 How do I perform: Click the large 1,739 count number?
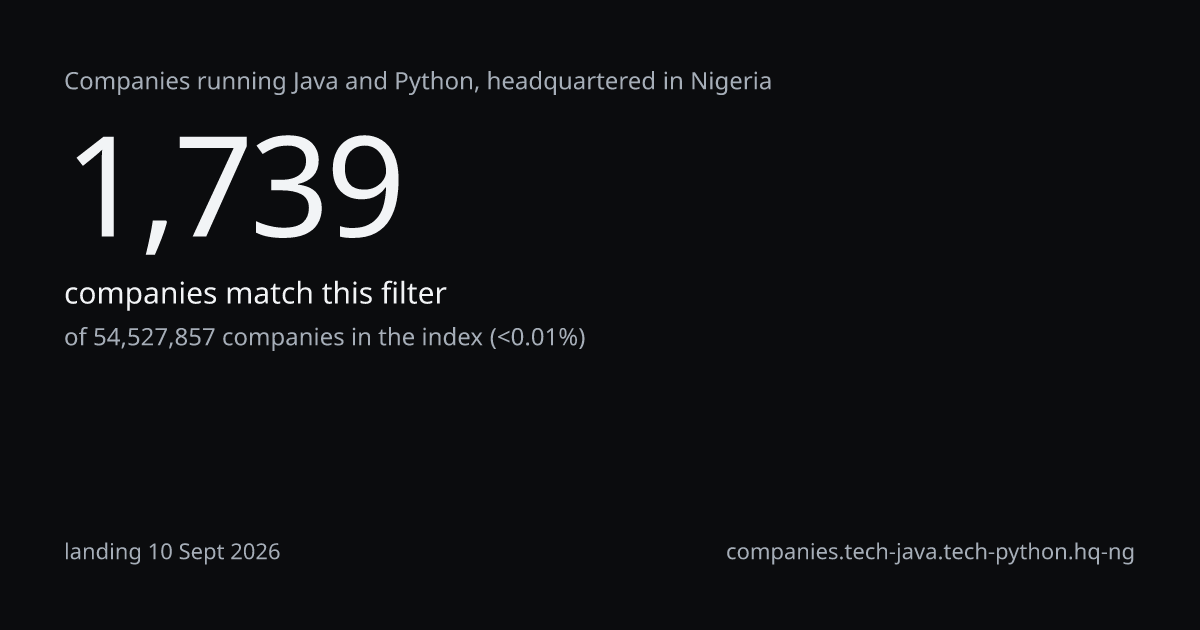pyautogui.click(x=233, y=189)
